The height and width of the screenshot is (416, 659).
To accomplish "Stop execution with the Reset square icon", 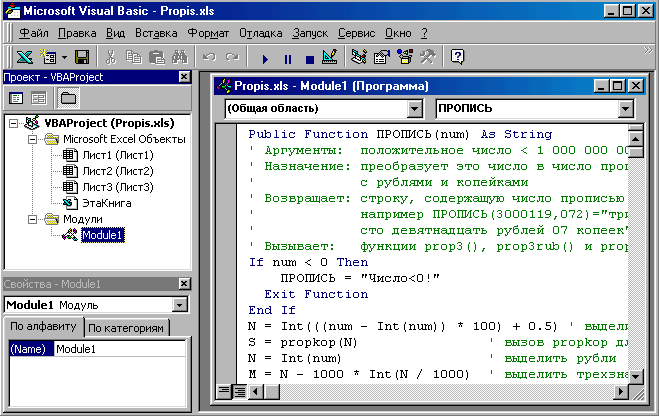I will [310, 59].
